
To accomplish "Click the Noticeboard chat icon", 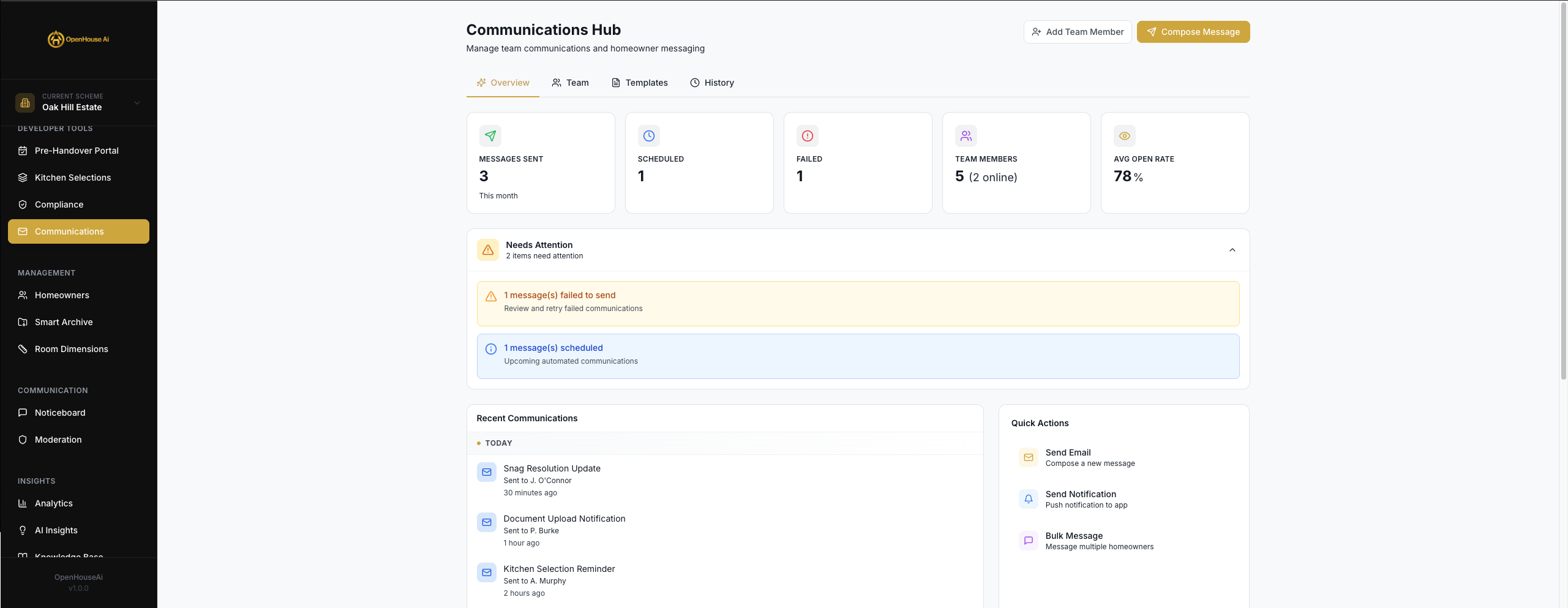I will click(x=23, y=412).
